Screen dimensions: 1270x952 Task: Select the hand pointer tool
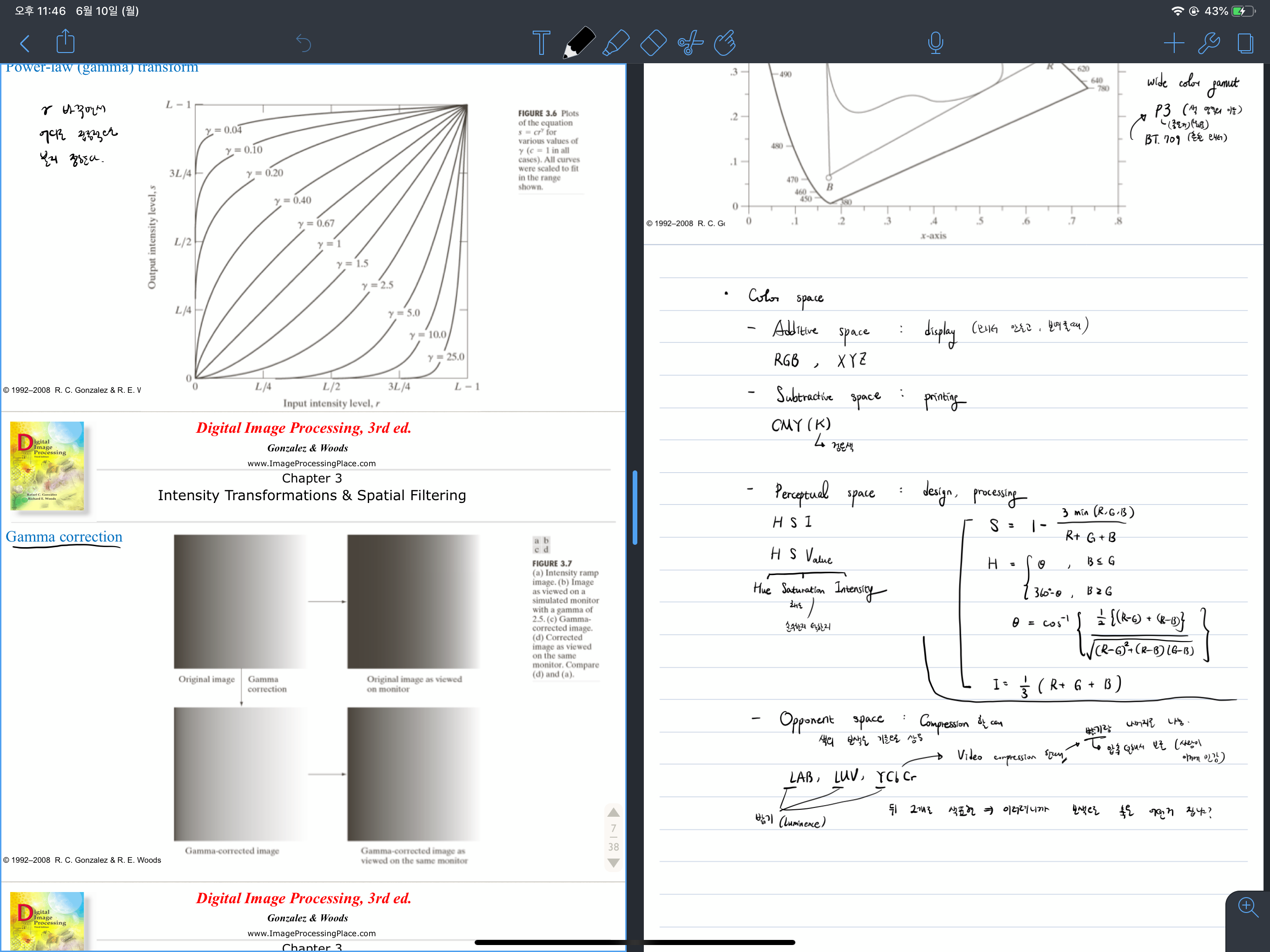click(x=725, y=43)
